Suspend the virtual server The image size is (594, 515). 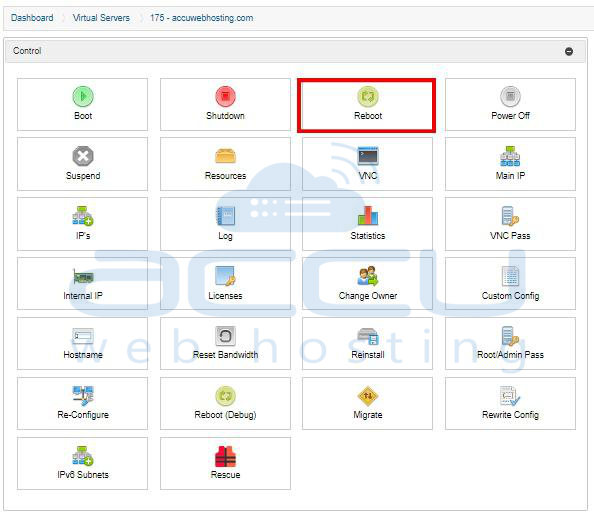click(82, 164)
